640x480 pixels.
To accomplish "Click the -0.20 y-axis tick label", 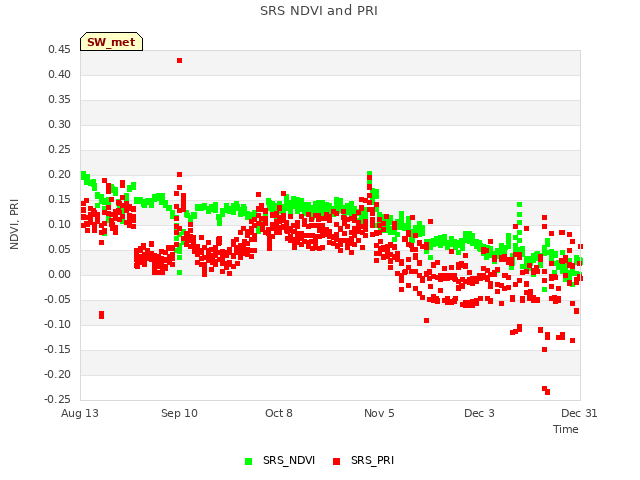I will click(x=58, y=374).
